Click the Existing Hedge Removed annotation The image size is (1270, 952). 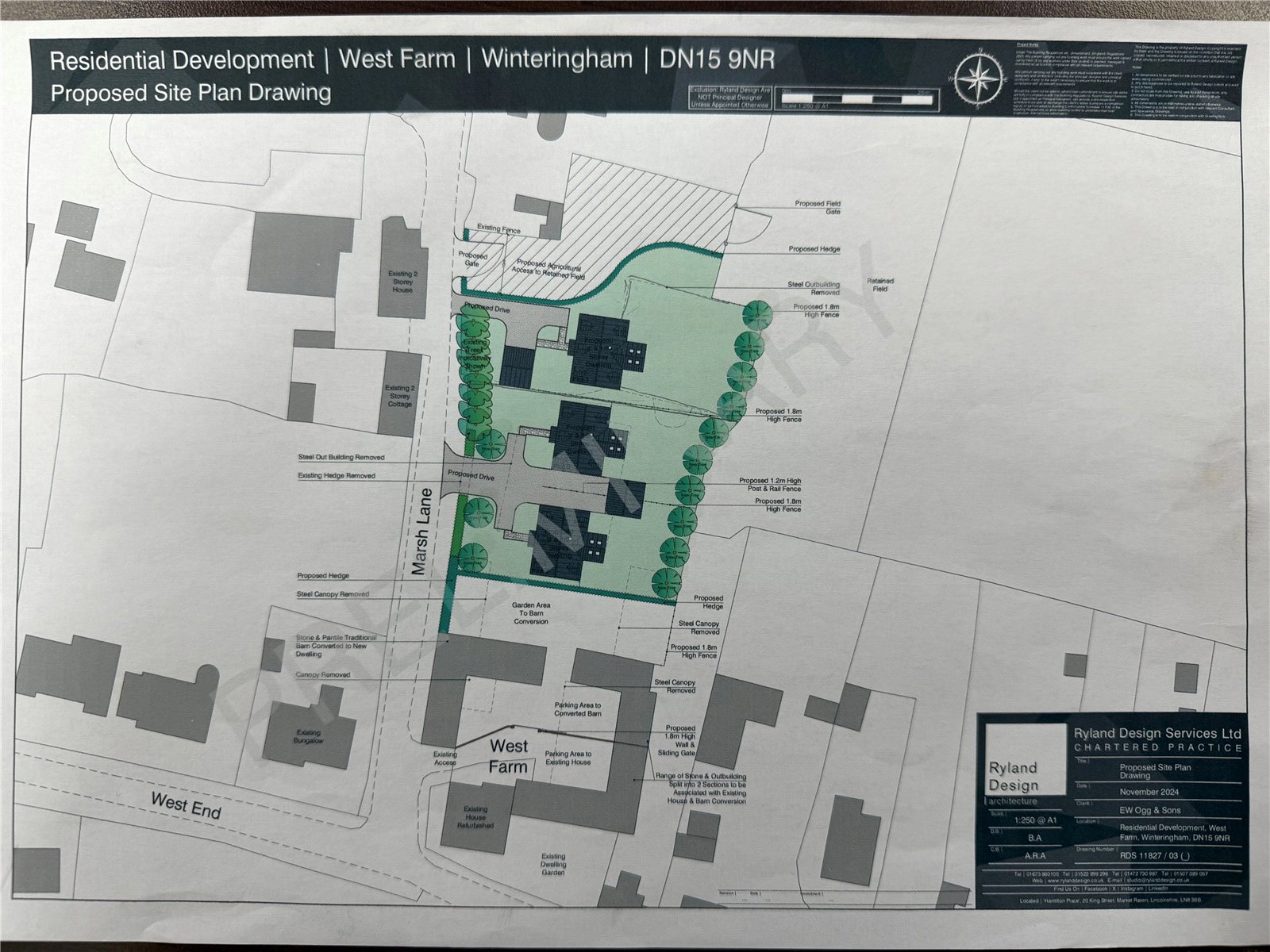(x=337, y=476)
